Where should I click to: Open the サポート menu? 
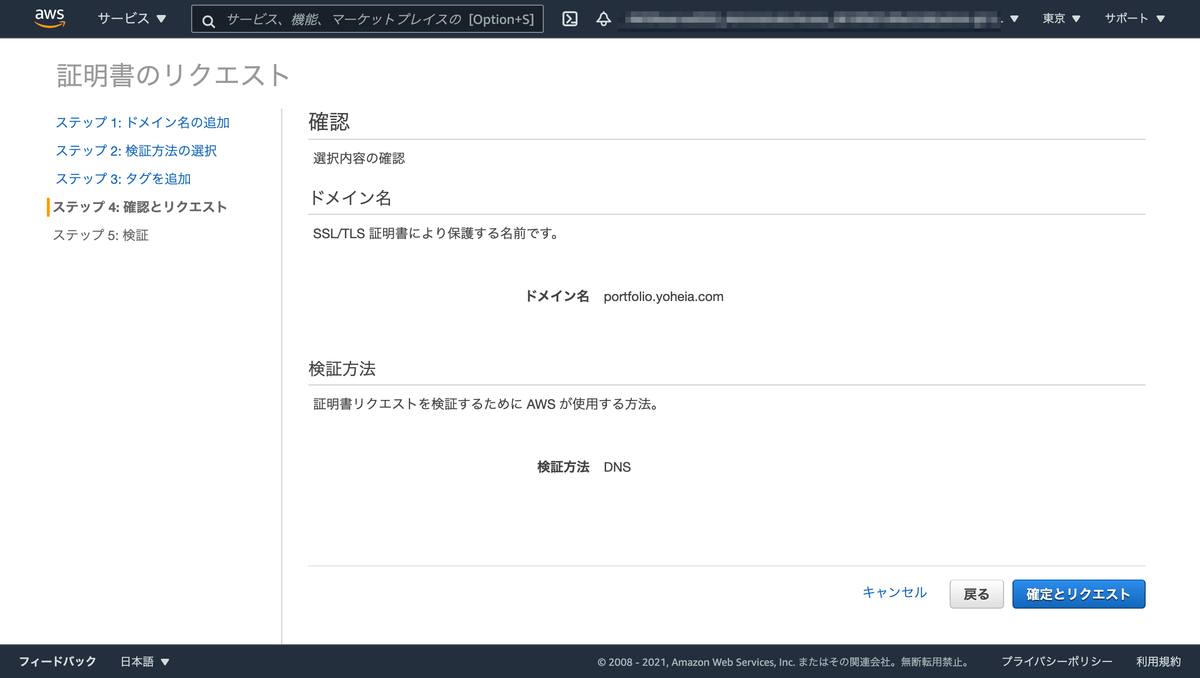1135,19
